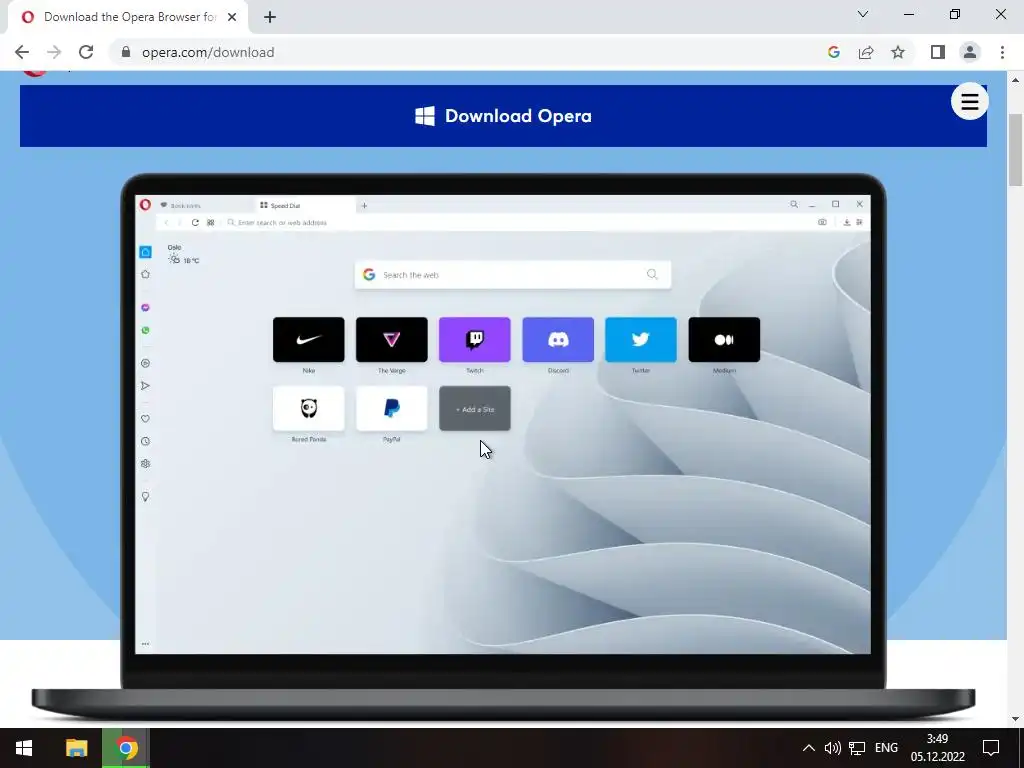Image resolution: width=1024 pixels, height=768 pixels.
Task: Reload the current page
Action: [x=86, y=52]
